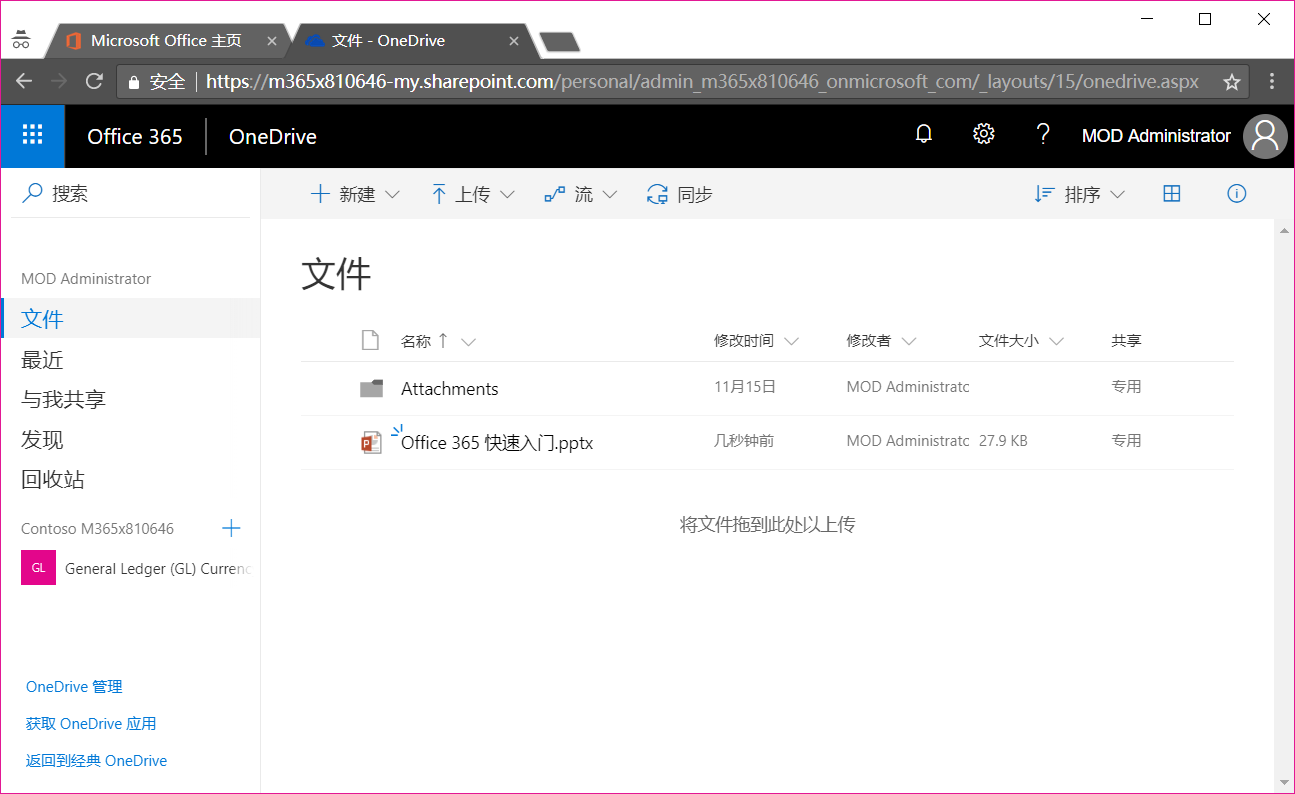Open the 修改时间 column filter dropdown
Viewport: 1295px width, 794px height.
click(793, 340)
